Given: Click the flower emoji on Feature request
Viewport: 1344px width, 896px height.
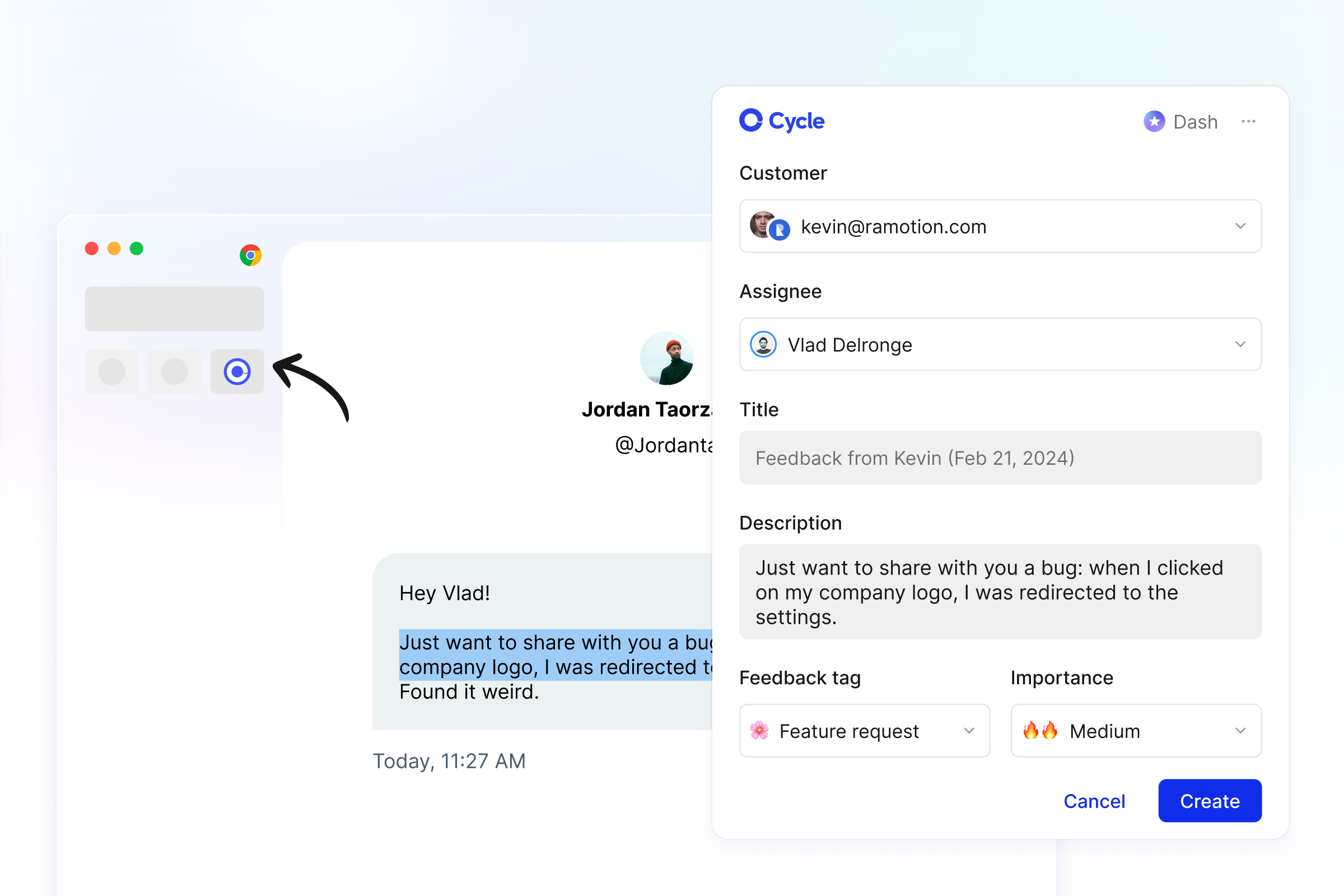Looking at the screenshot, I should [x=759, y=730].
